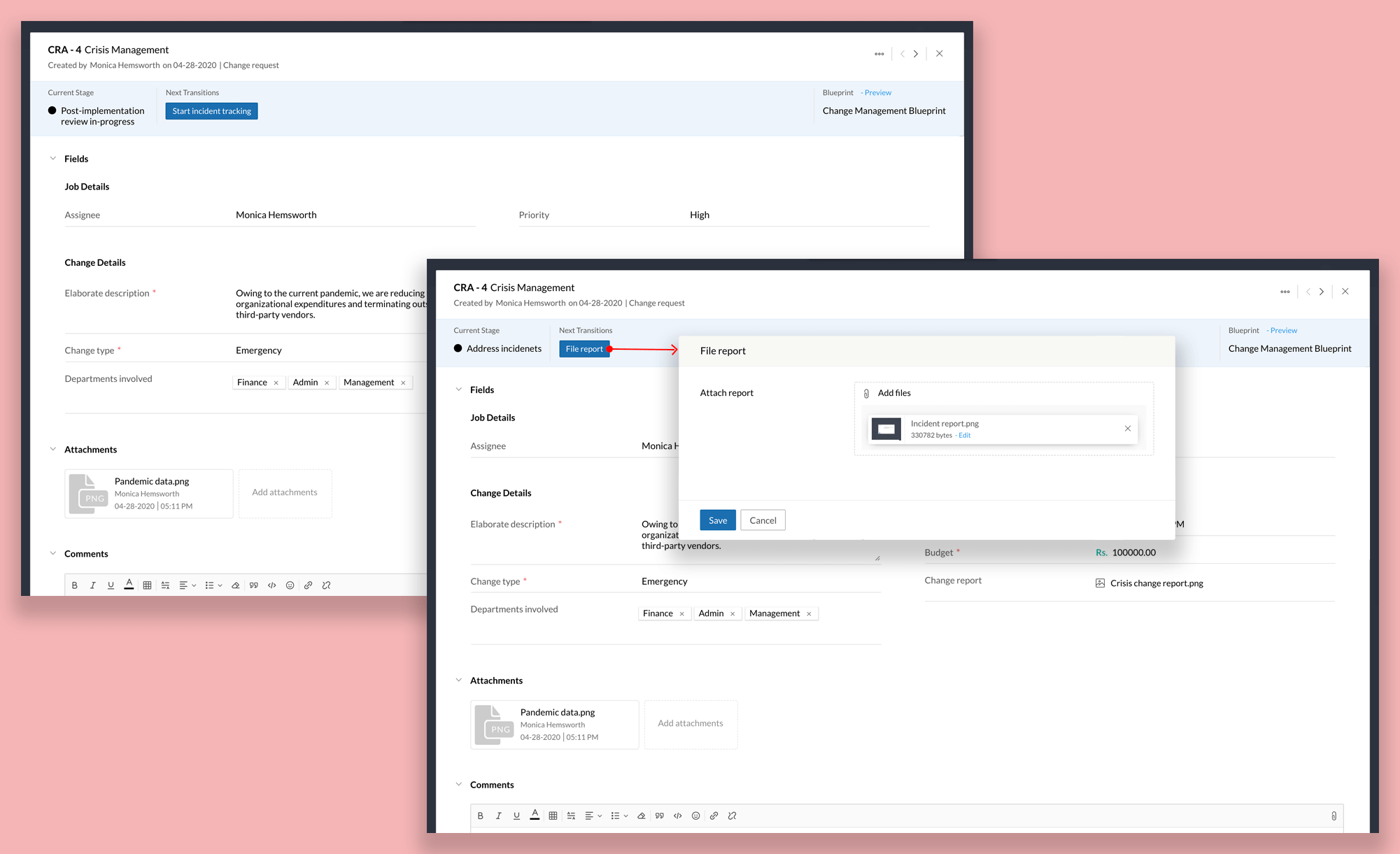Remove Finance tag in front window
This screenshot has height=854, width=1400.
(682, 613)
